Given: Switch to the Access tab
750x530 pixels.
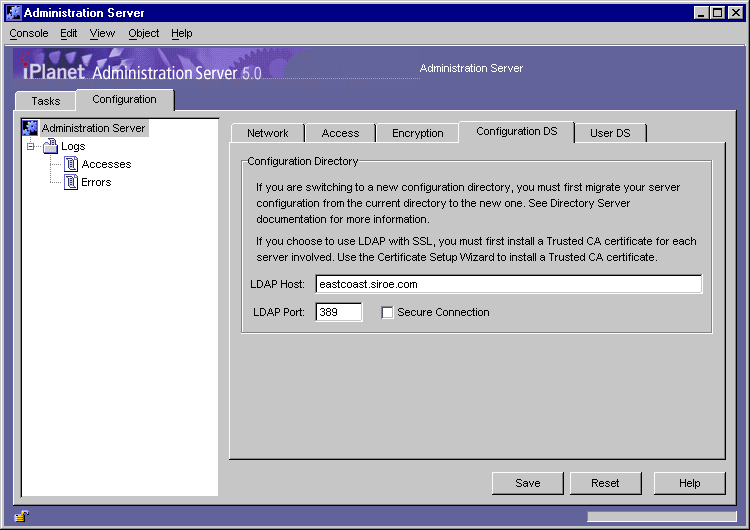Looking at the screenshot, I should pos(340,133).
